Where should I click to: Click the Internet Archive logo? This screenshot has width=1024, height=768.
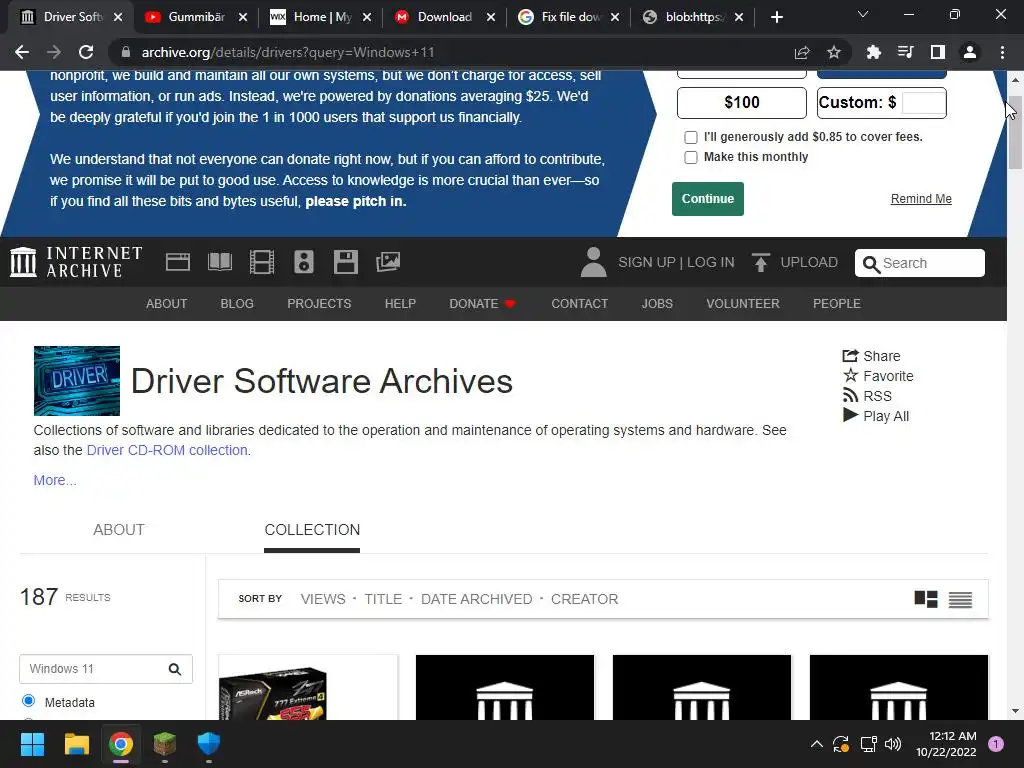point(76,263)
